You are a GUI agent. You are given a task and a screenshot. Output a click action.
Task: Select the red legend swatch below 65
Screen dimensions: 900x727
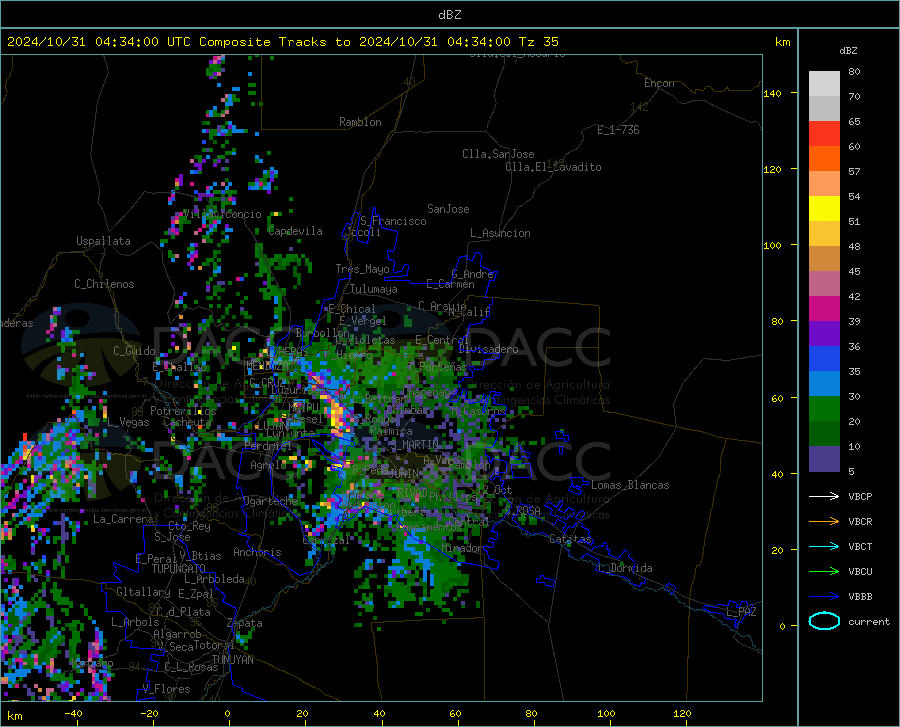click(x=824, y=134)
